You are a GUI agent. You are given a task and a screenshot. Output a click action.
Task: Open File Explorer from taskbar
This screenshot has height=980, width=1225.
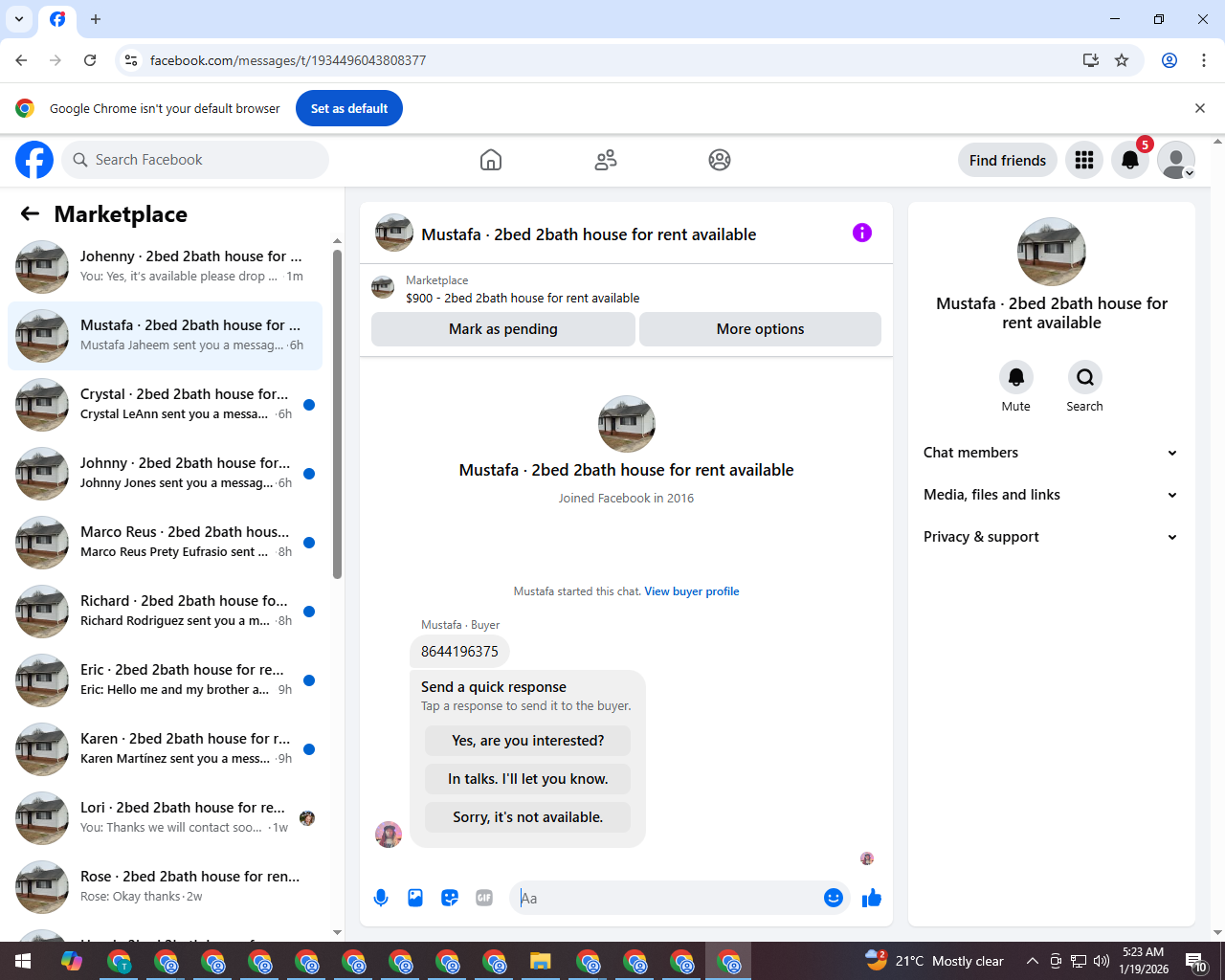[541, 961]
